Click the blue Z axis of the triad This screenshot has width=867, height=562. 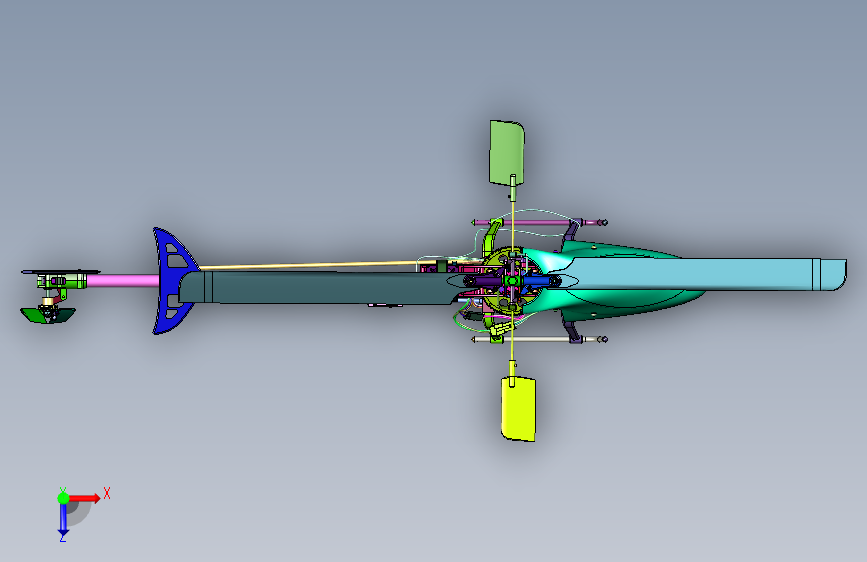[x=64, y=519]
